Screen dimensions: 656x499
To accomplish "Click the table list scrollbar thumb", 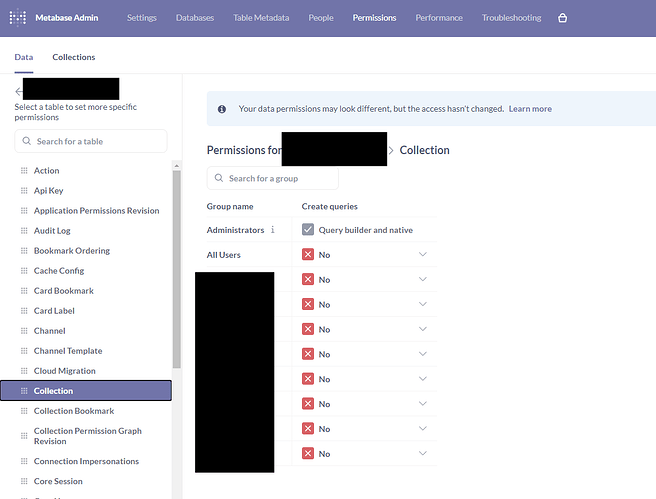I will point(177,269).
